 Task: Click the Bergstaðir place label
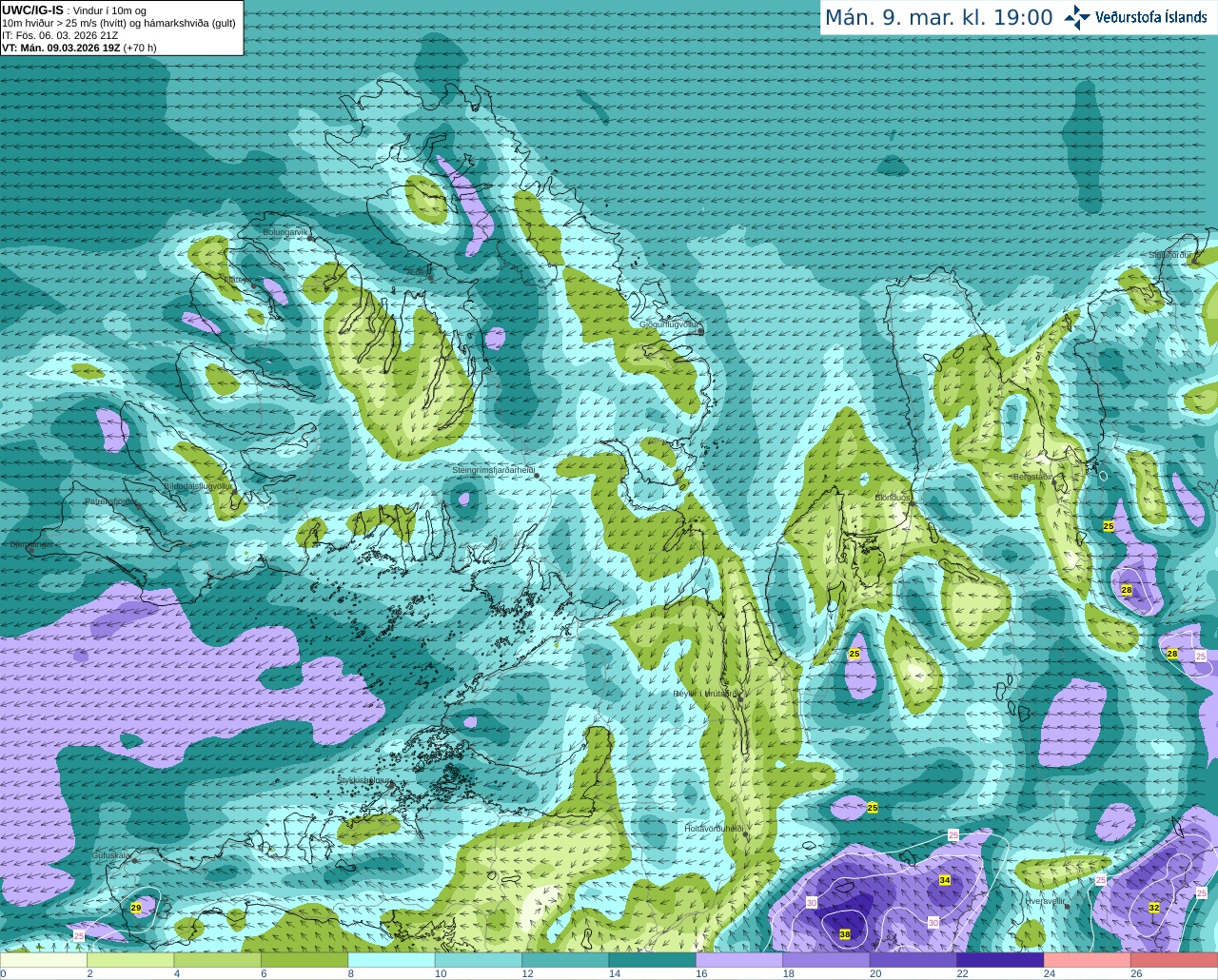1032,477
